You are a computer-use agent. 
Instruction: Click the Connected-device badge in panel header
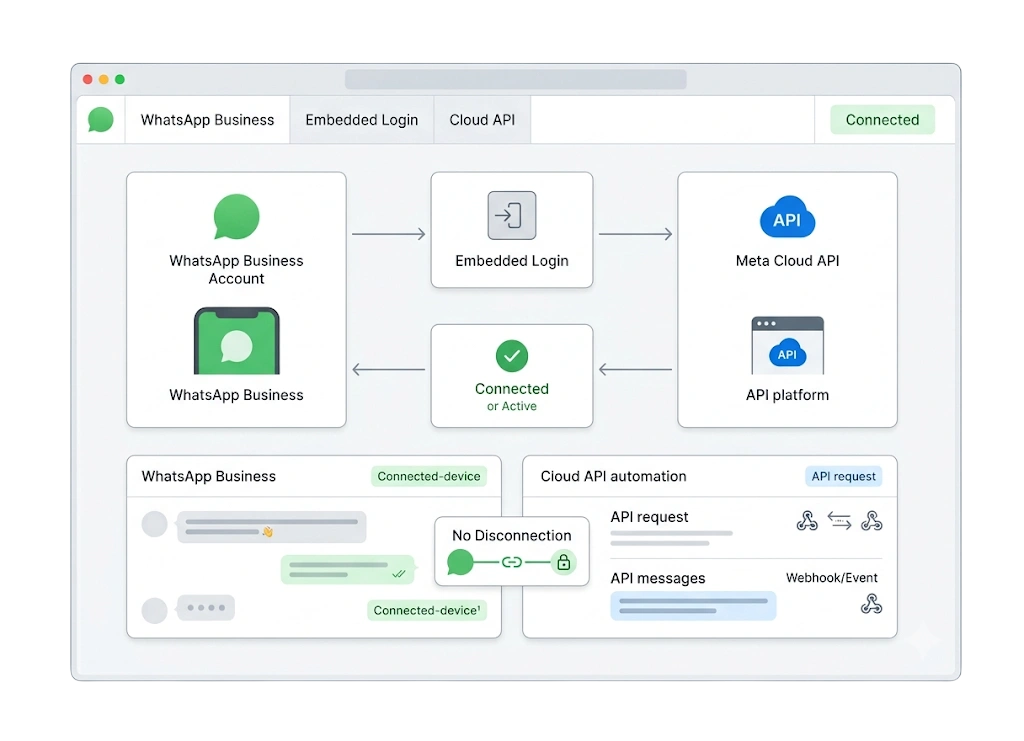(x=428, y=477)
